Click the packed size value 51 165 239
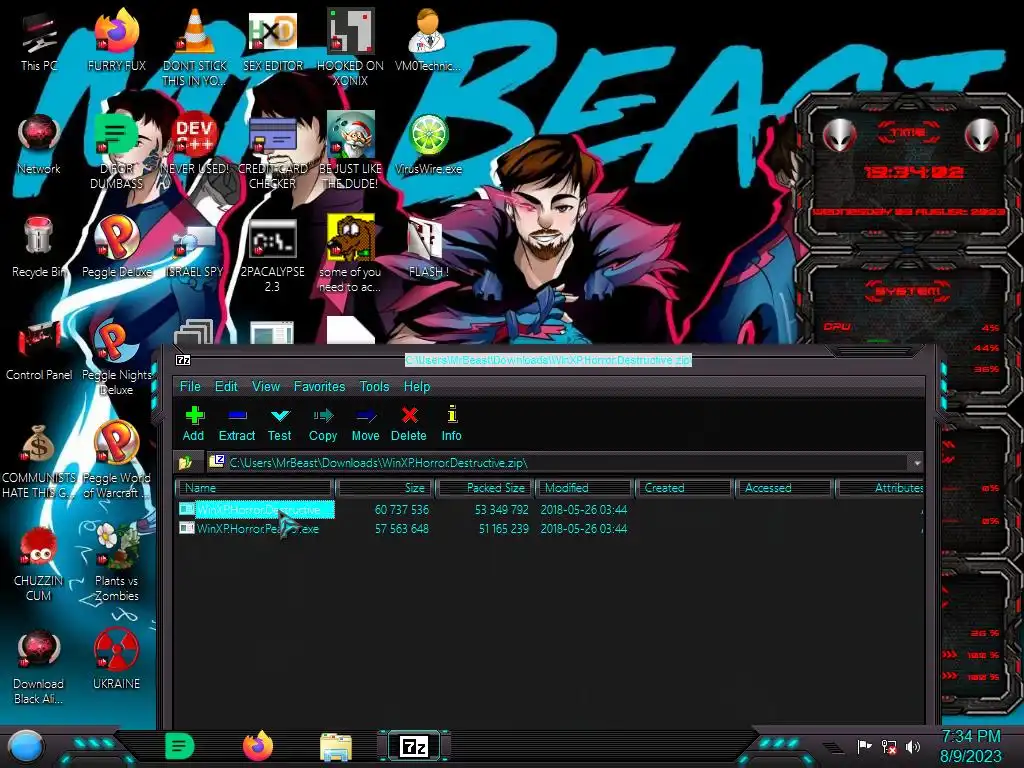Viewport: 1024px width, 768px height. tap(504, 528)
